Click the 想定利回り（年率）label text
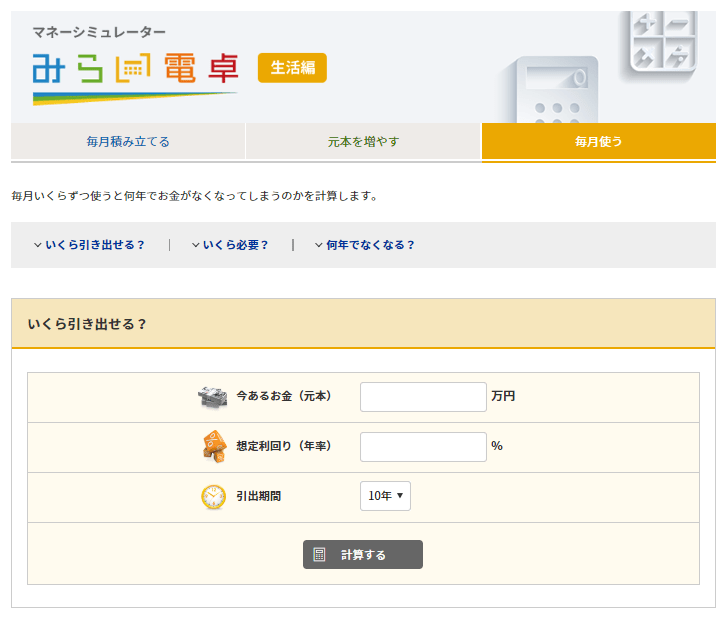 283,446
